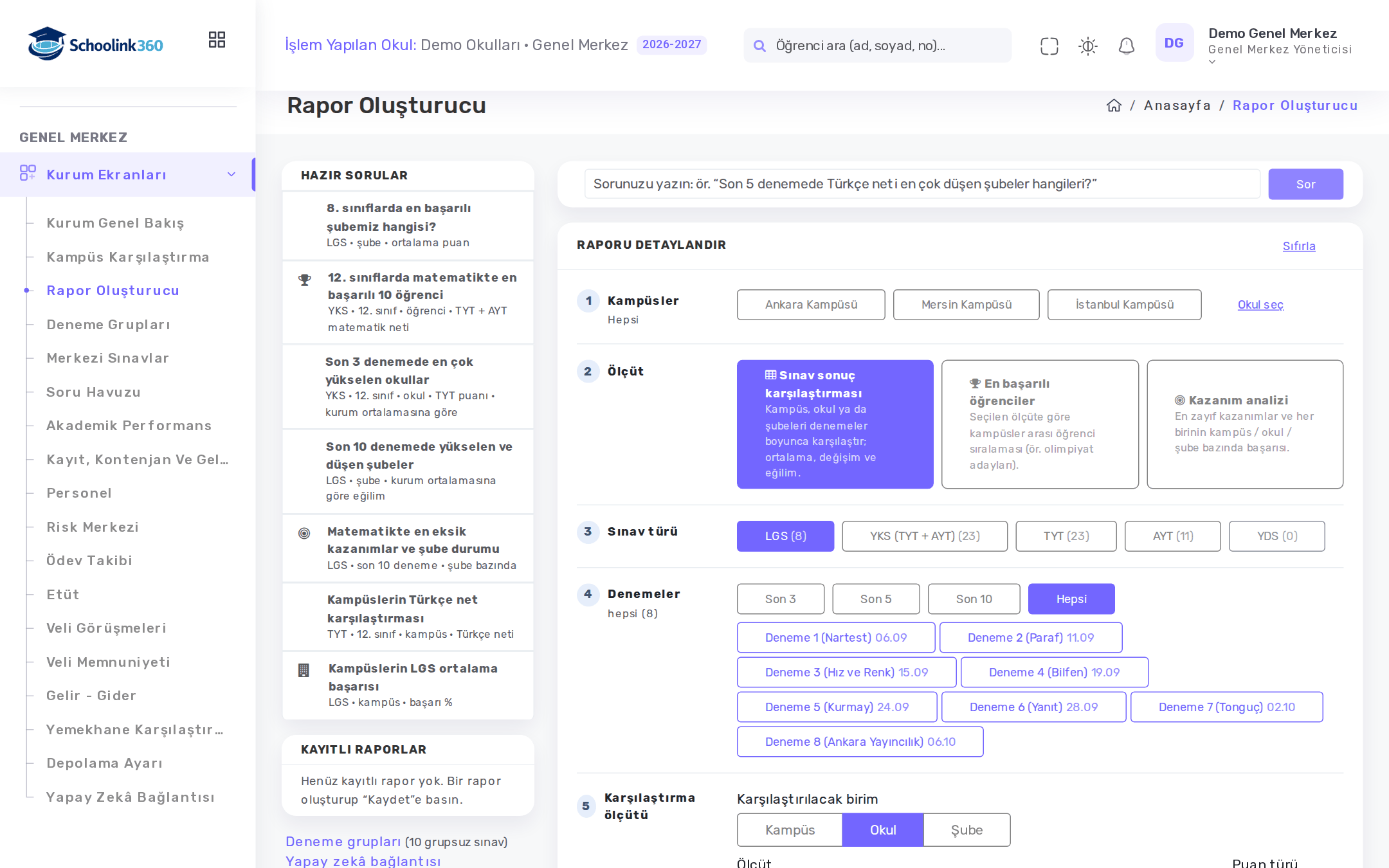Expand the Demo Genel Merkez user dropdown
The width and height of the screenshot is (1389, 868).
tap(1212, 62)
